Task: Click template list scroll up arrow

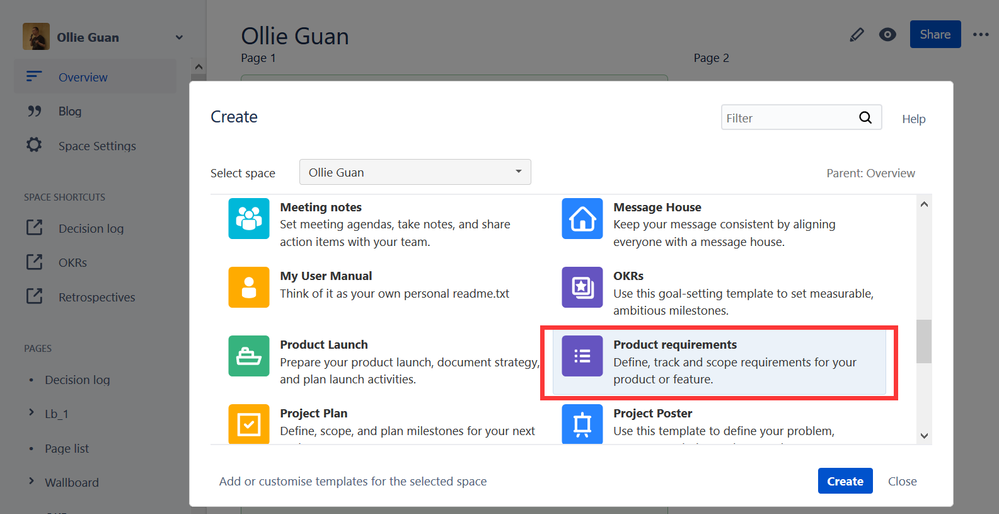Action: point(924,204)
